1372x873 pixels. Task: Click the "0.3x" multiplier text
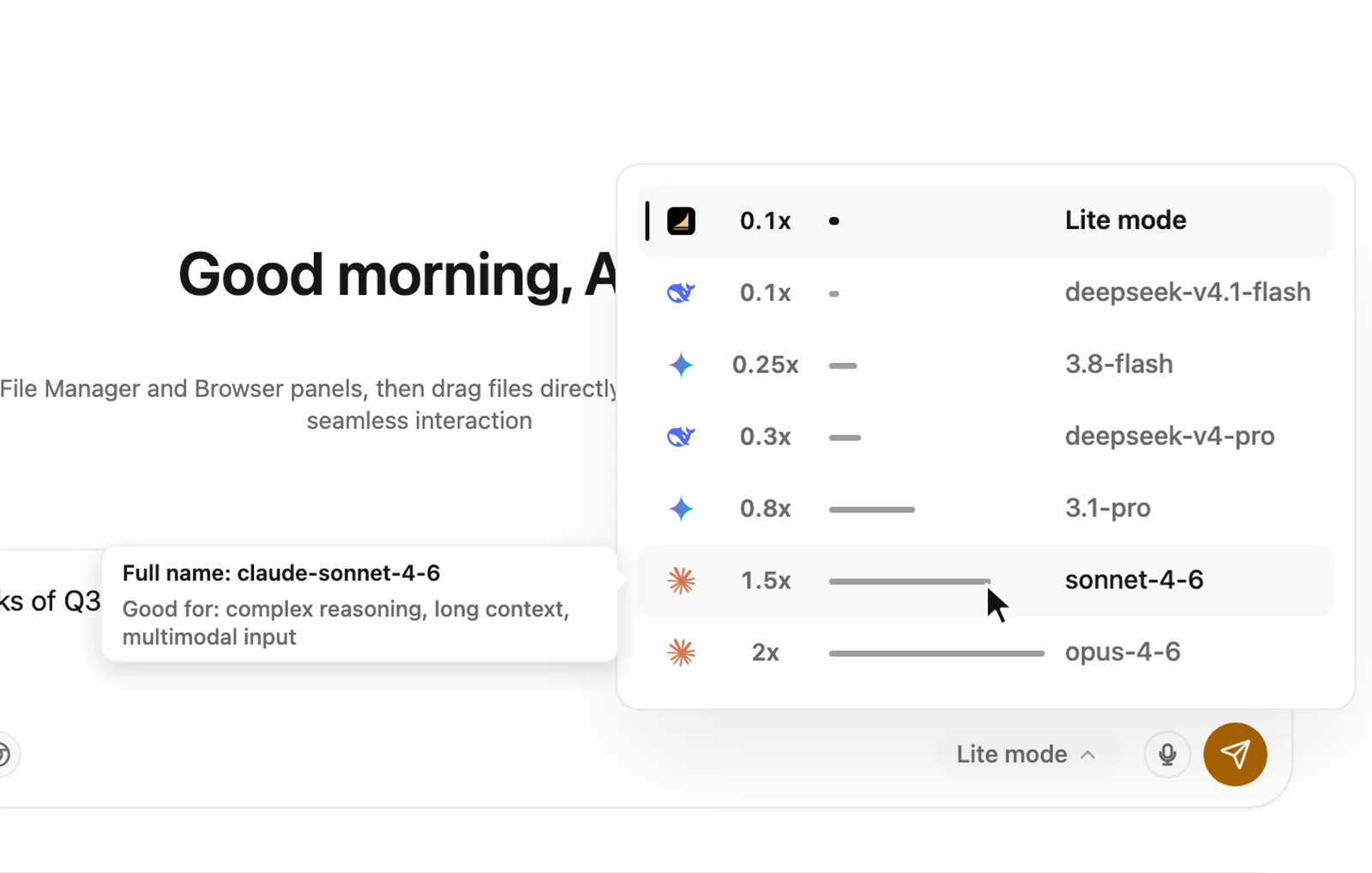[765, 437]
